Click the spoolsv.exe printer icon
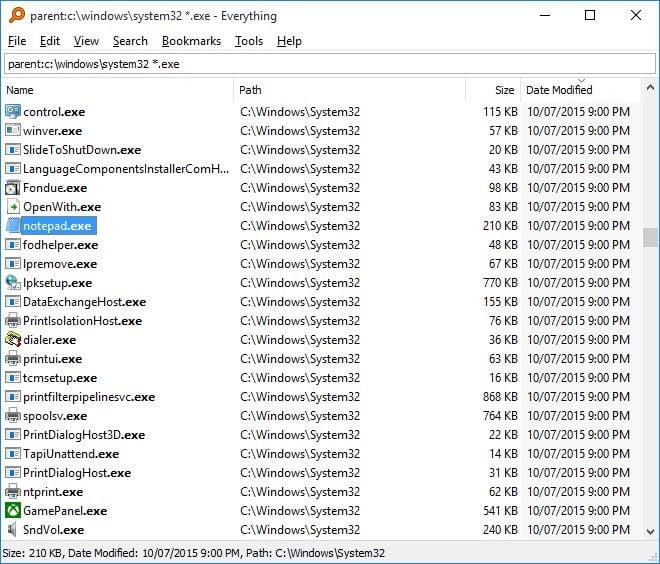This screenshot has width=660, height=564. point(13,416)
